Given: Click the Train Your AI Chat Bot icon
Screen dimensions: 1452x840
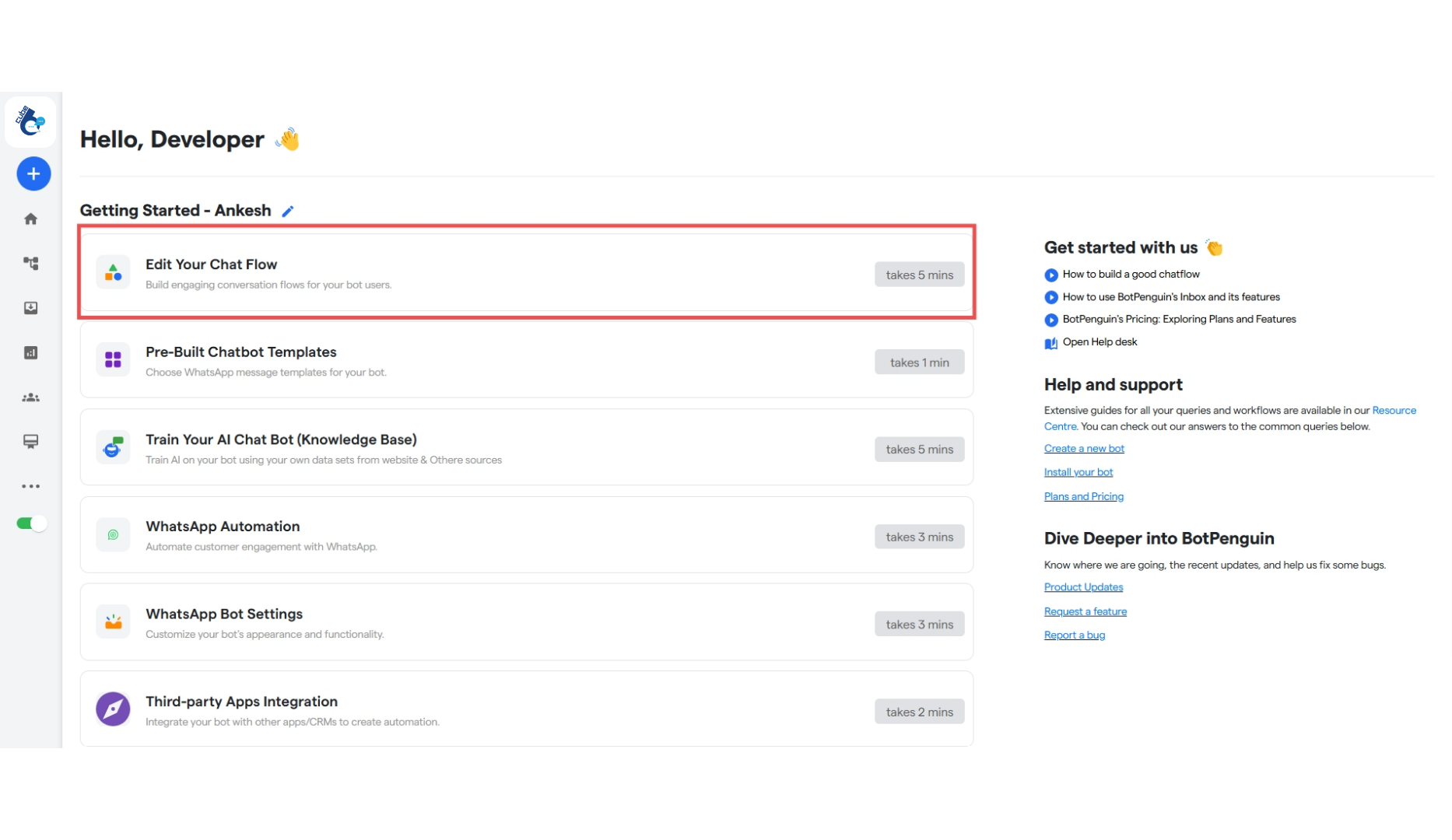Looking at the screenshot, I should tap(113, 447).
